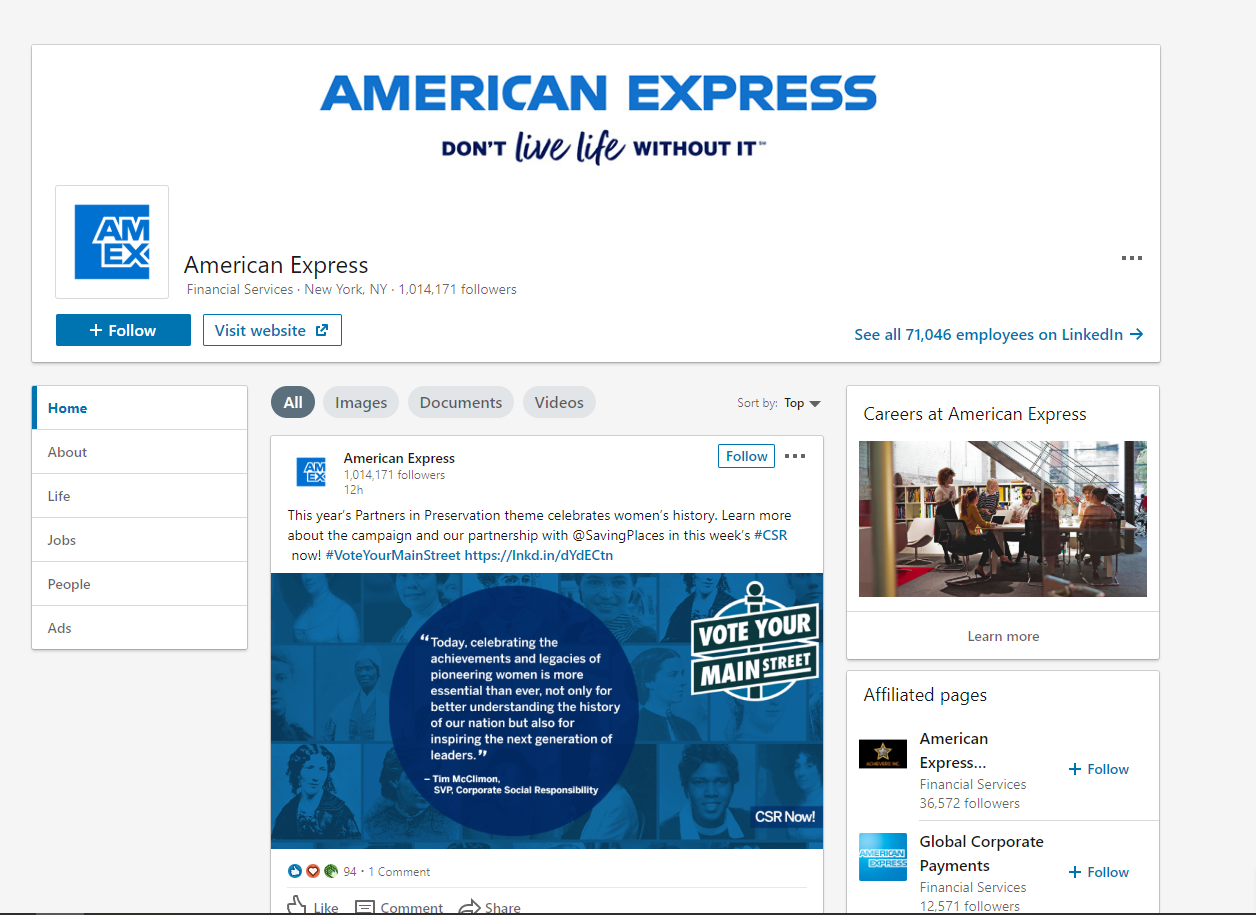Click the 'Affiliated pages' heading
Viewport: 1256px width, 915px height.
click(925, 695)
